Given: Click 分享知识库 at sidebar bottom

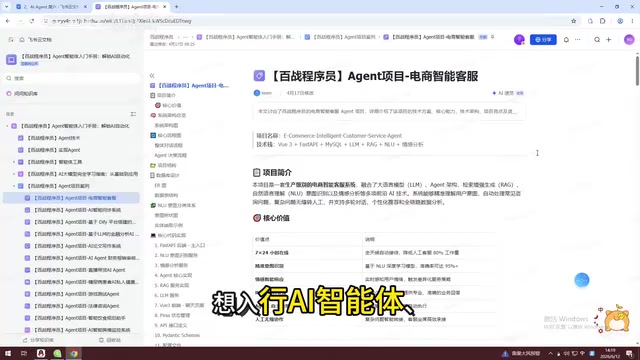Looking at the screenshot, I should coord(38,340).
